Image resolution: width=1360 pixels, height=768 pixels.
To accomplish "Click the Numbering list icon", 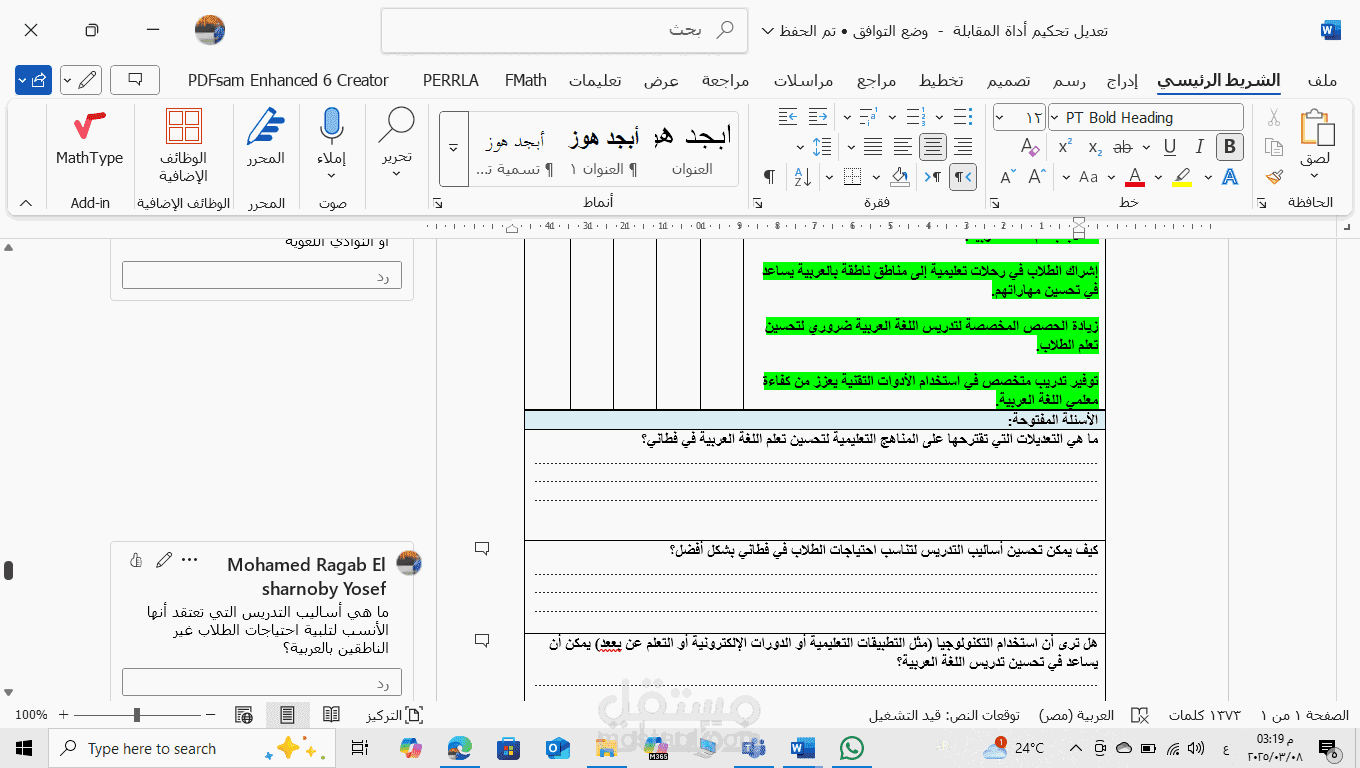I will click(x=914, y=117).
